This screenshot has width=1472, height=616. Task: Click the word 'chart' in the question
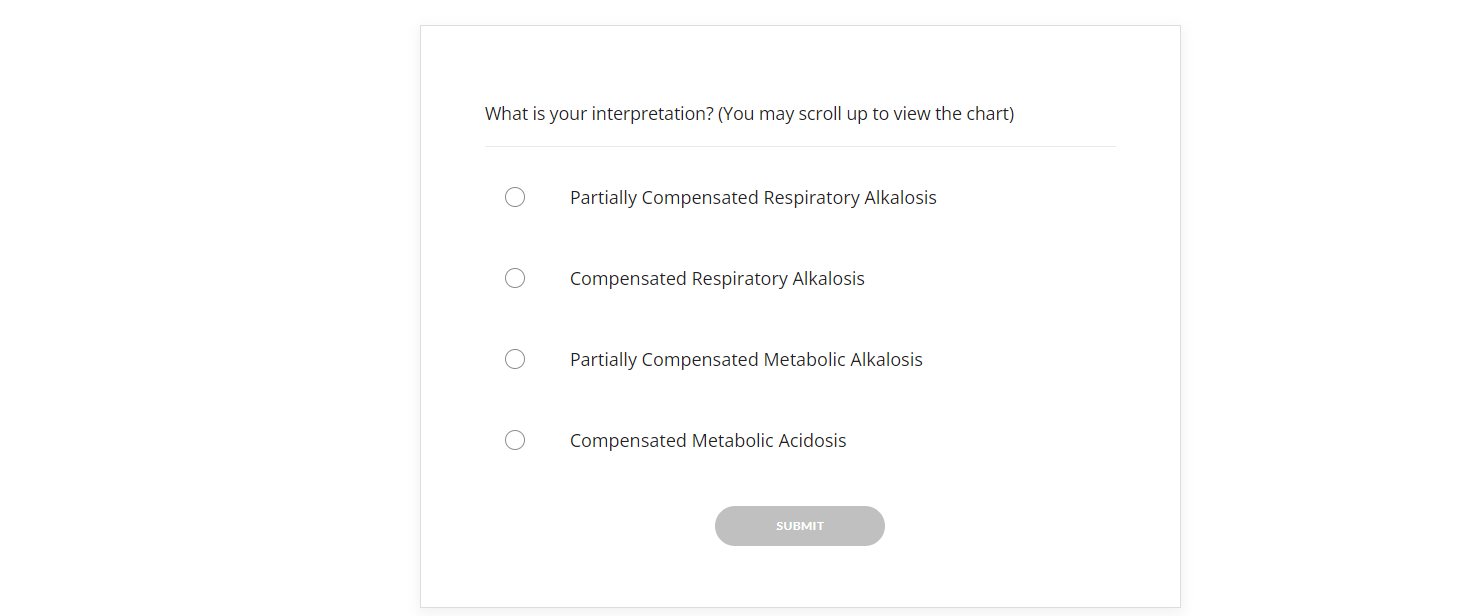coord(986,114)
